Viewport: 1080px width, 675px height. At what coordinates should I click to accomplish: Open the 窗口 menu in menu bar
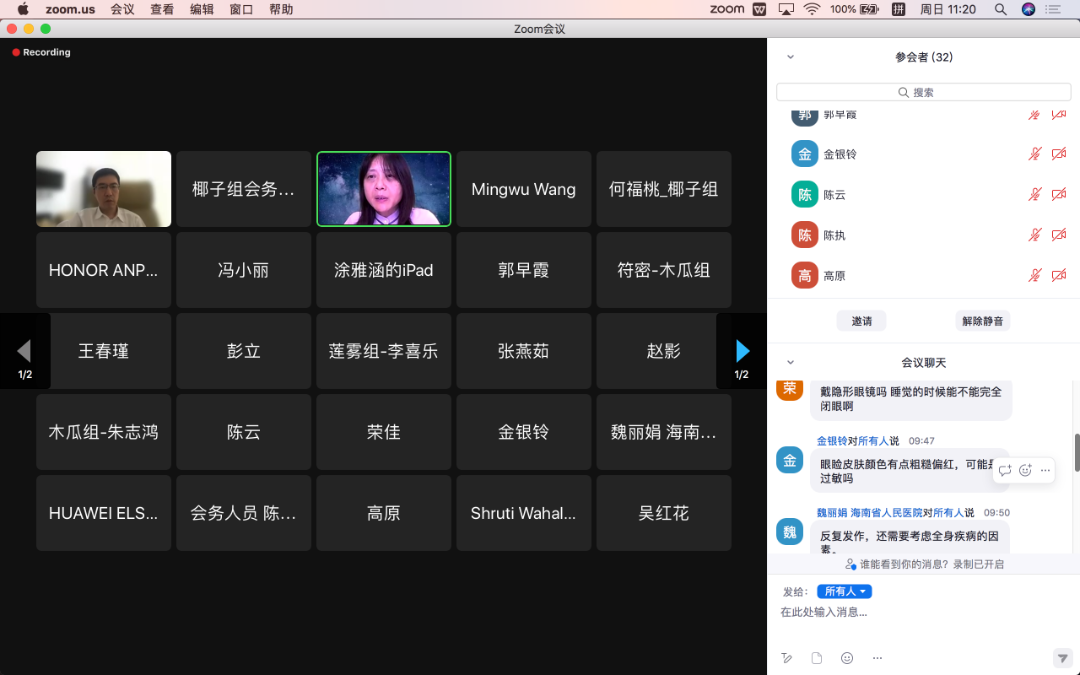(241, 9)
